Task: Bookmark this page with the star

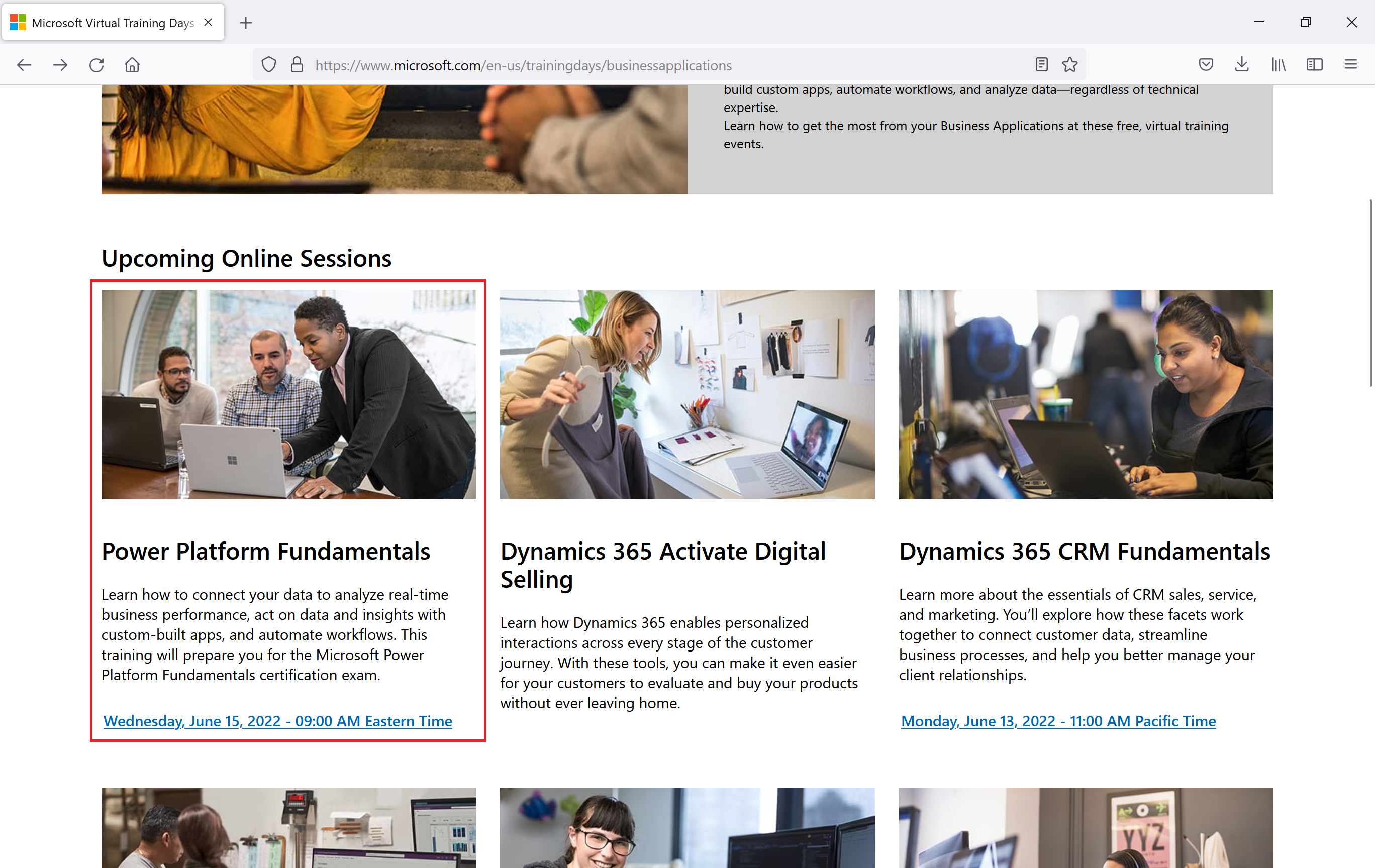Action: (x=1069, y=64)
